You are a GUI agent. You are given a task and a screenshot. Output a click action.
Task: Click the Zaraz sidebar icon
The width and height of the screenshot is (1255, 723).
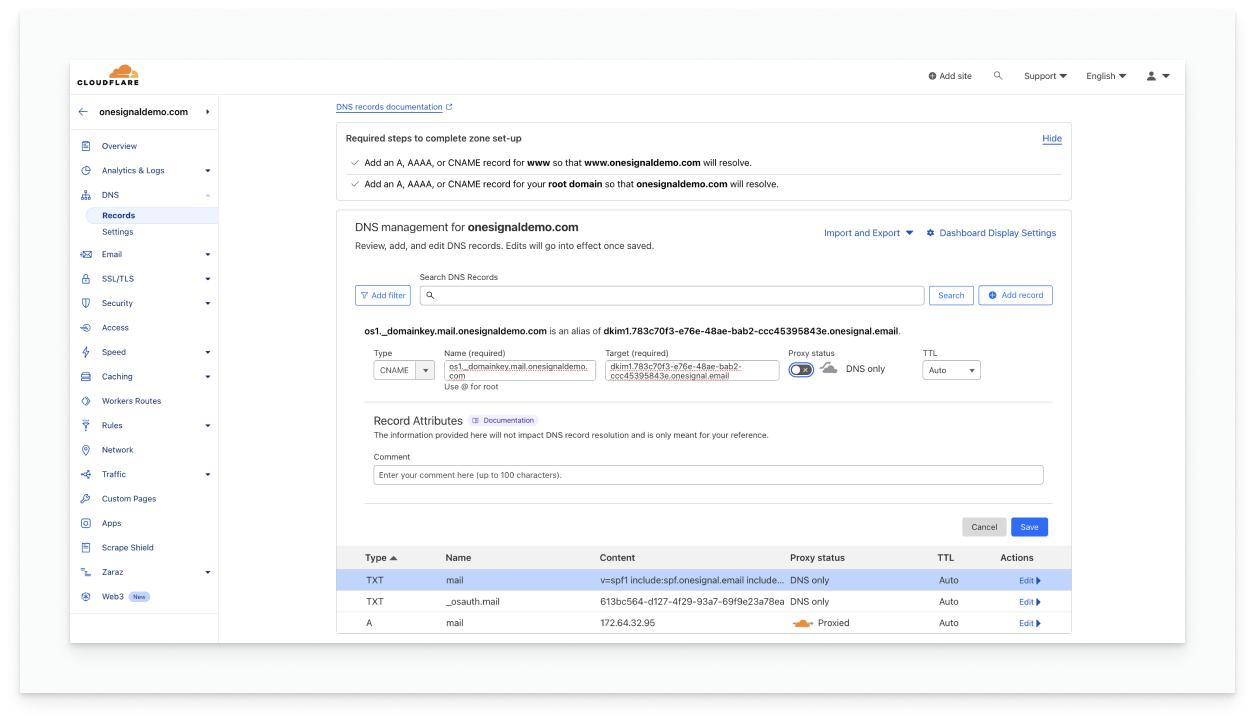coord(86,572)
